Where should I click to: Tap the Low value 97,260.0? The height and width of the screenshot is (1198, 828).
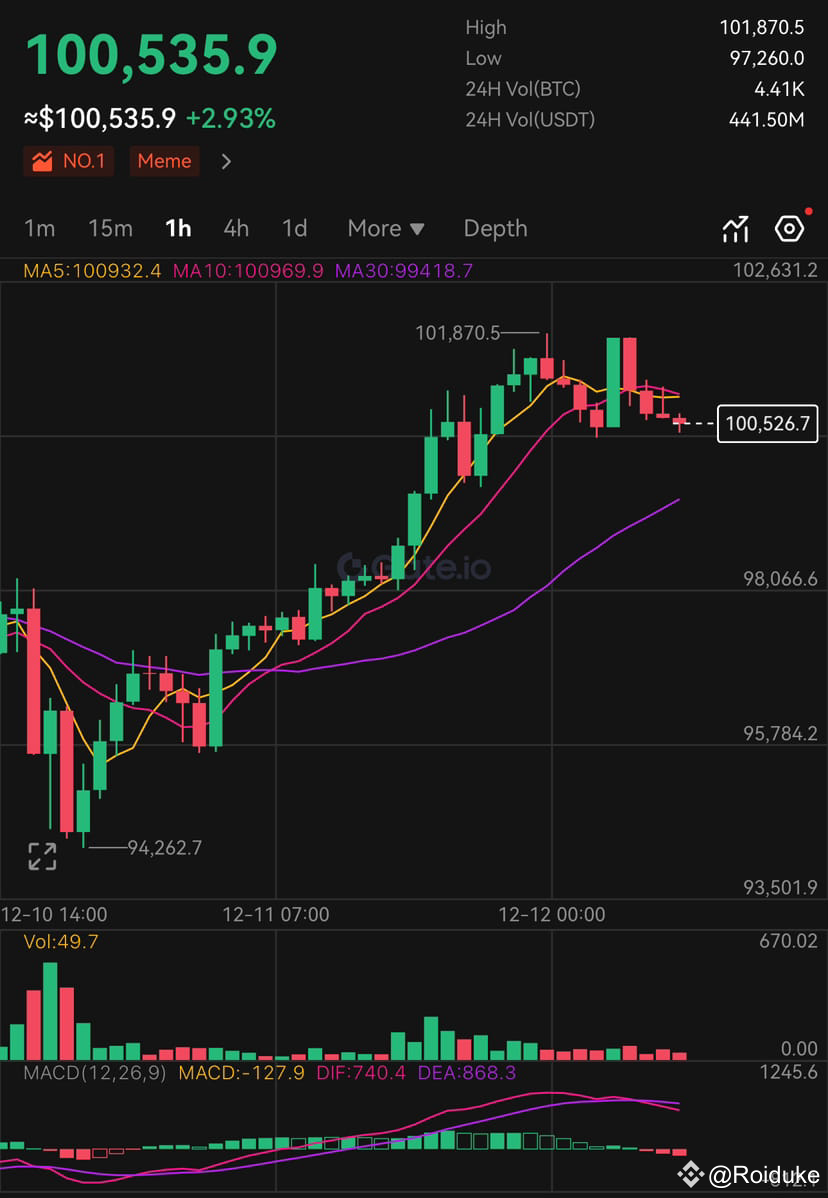[766, 58]
